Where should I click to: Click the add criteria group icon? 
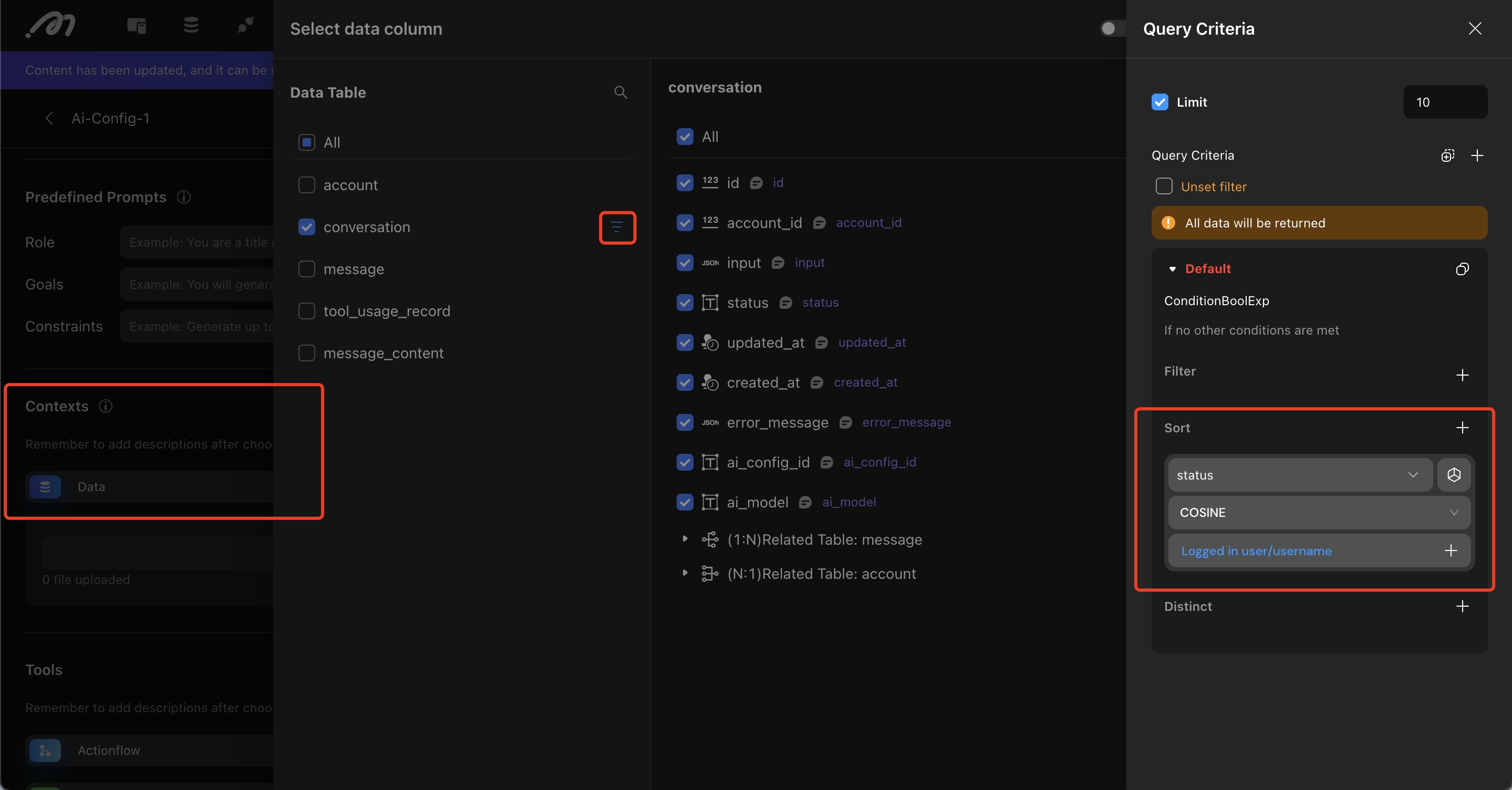(1448, 155)
